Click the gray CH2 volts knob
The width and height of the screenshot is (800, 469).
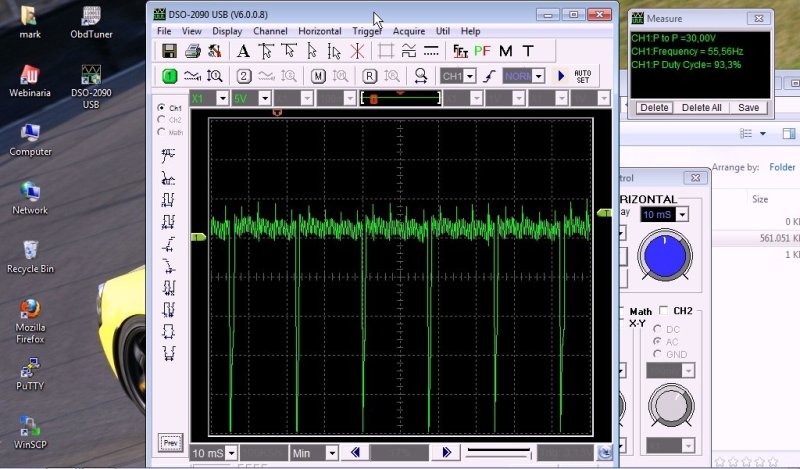coord(671,406)
